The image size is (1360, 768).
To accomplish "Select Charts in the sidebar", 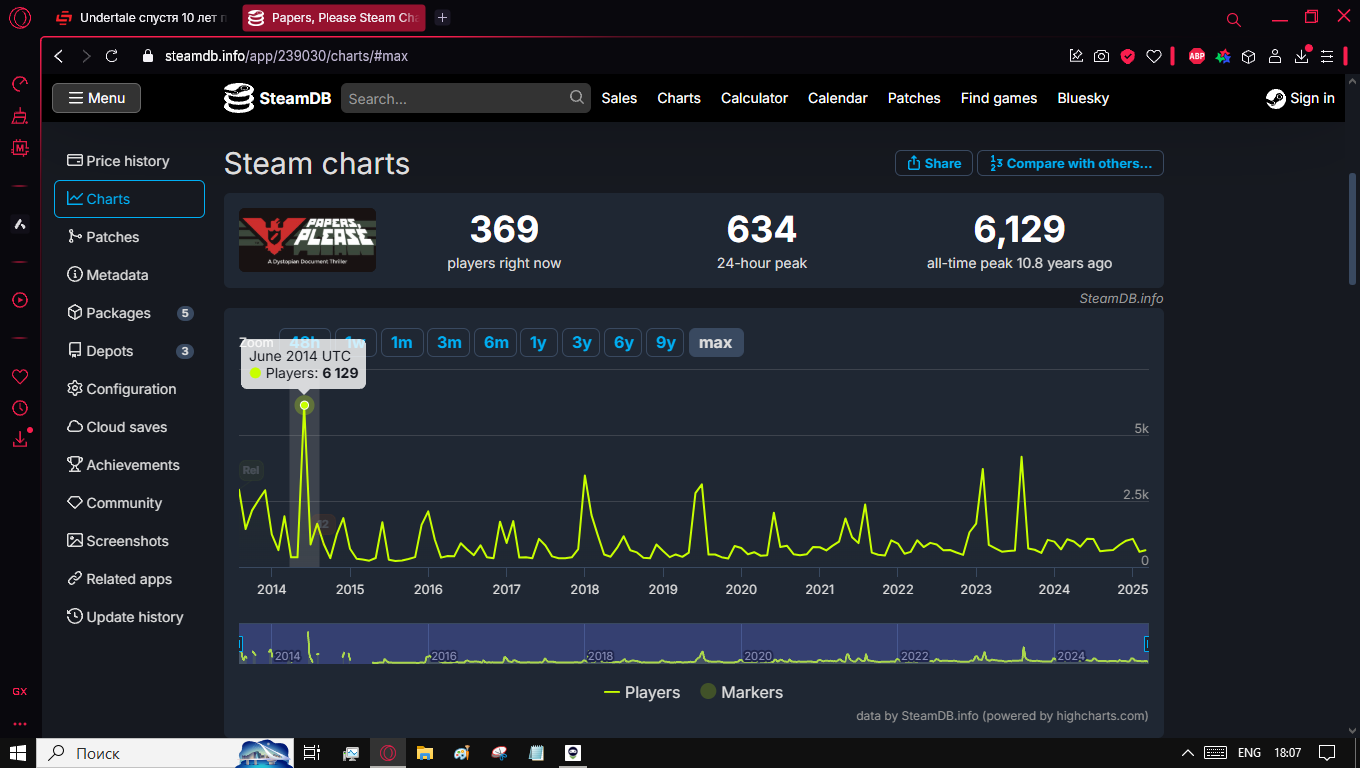I will (x=129, y=199).
